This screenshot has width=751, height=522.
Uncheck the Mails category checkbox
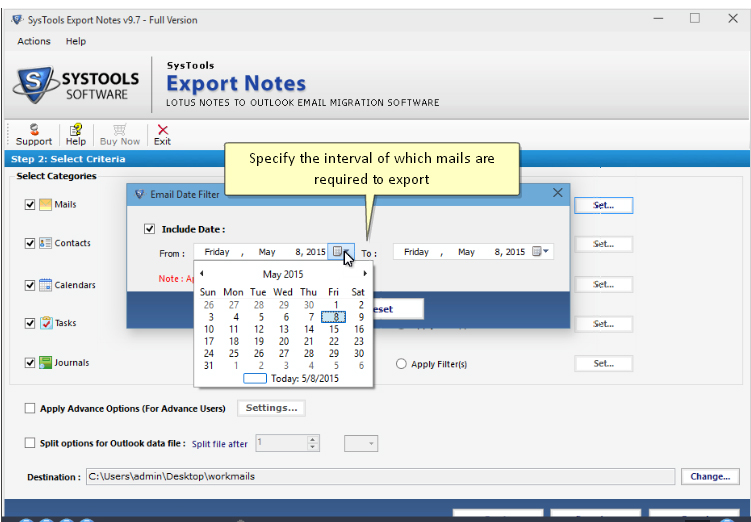(x=30, y=205)
